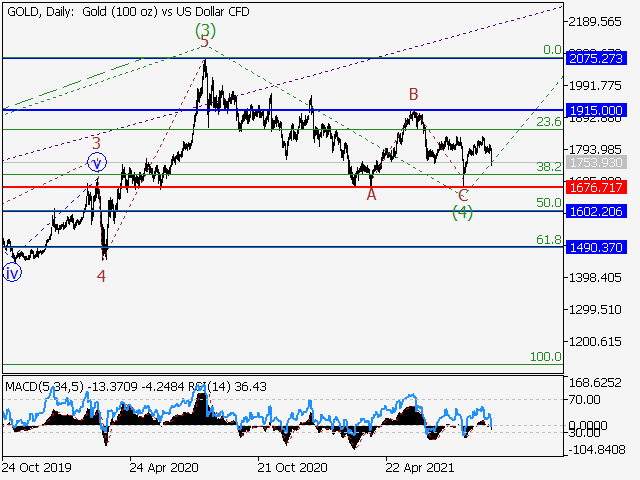Click the 61.8 Fibonacci level label
The image size is (640, 480).
click(x=549, y=240)
